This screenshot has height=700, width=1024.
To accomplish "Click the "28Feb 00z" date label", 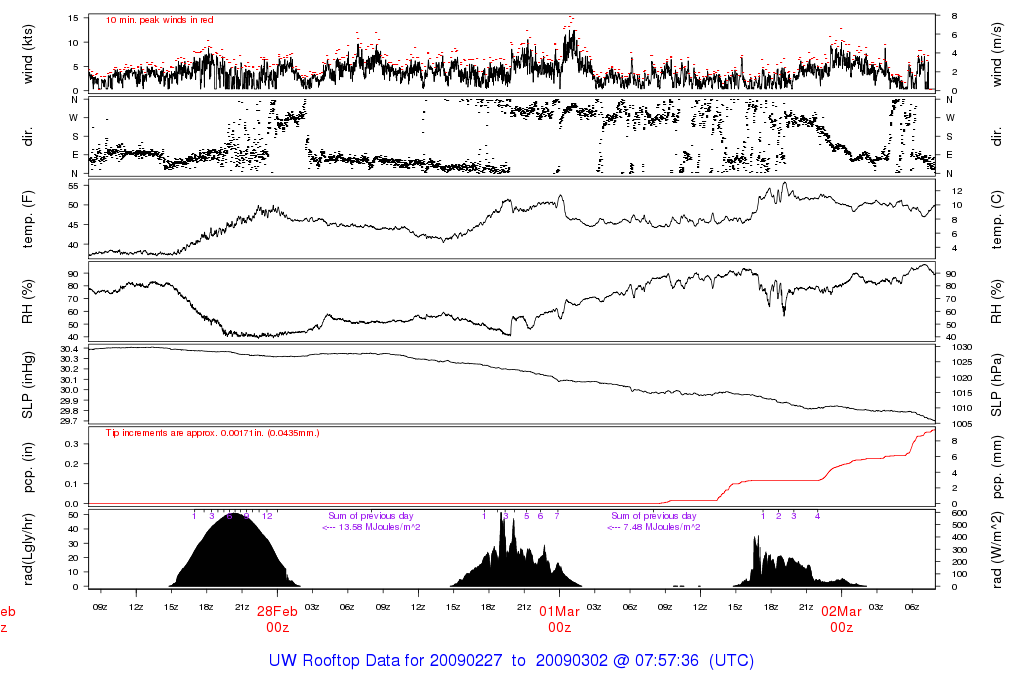I will pyautogui.click(x=277, y=620).
